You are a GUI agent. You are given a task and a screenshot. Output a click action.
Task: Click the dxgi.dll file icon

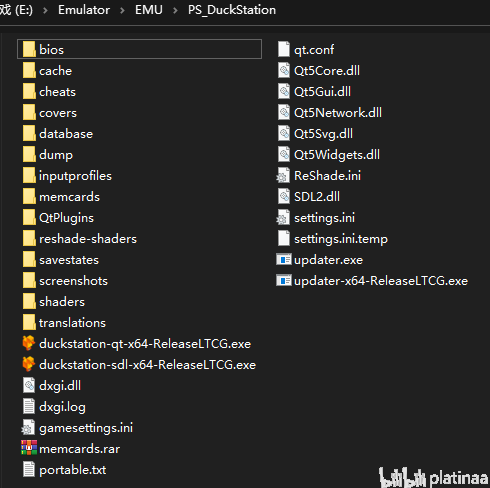click(x=29, y=386)
